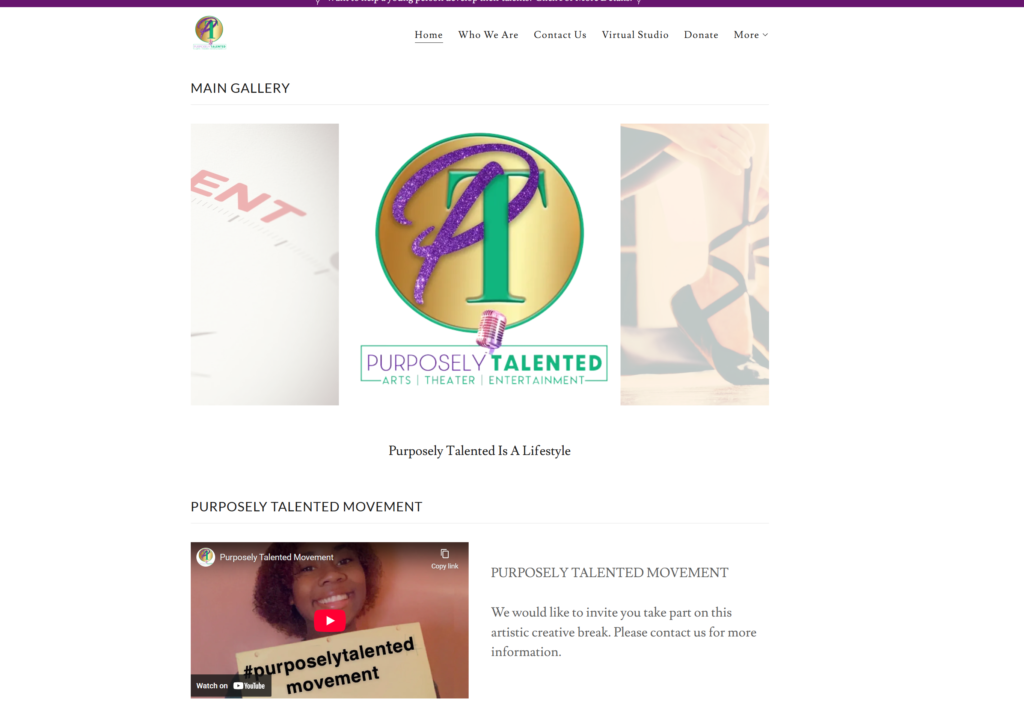The image size is (1024, 712).
Task: Click the YouTube logo on video player
Action: tap(249, 686)
